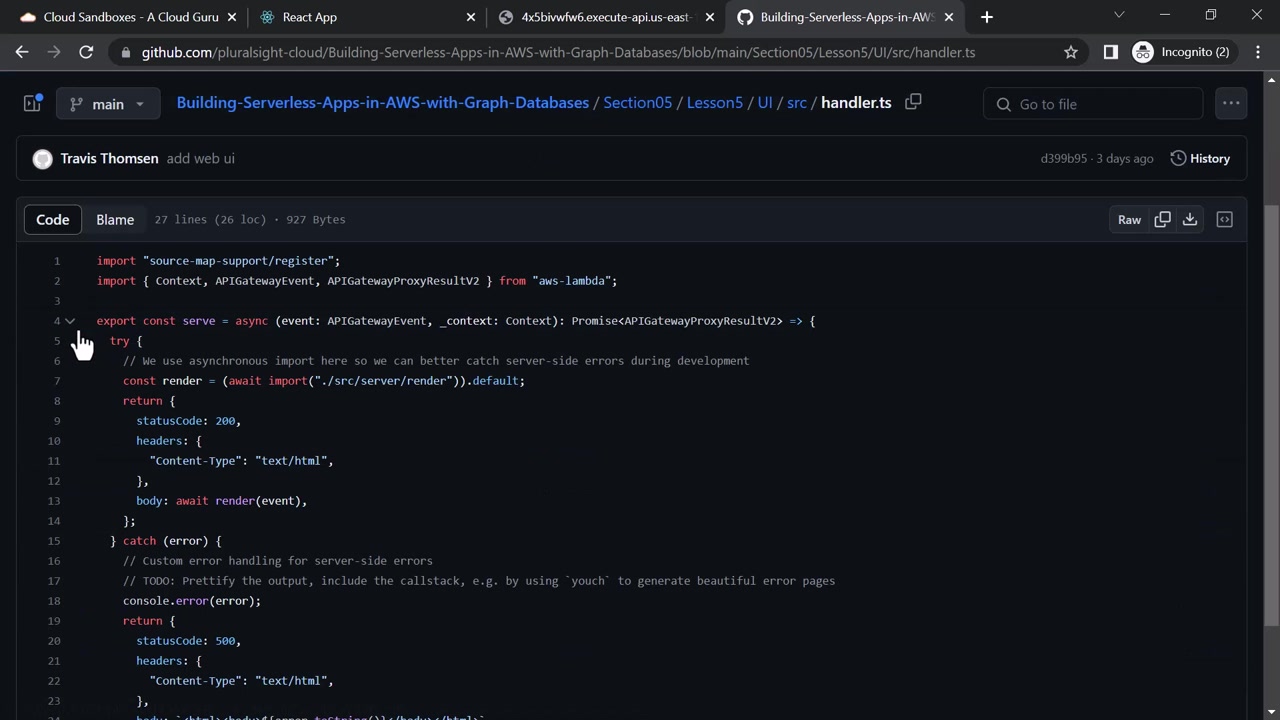This screenshot has width=1280, height=720.
Task: Reload the page
Action: pyautogui.click(x=86, y=52)
